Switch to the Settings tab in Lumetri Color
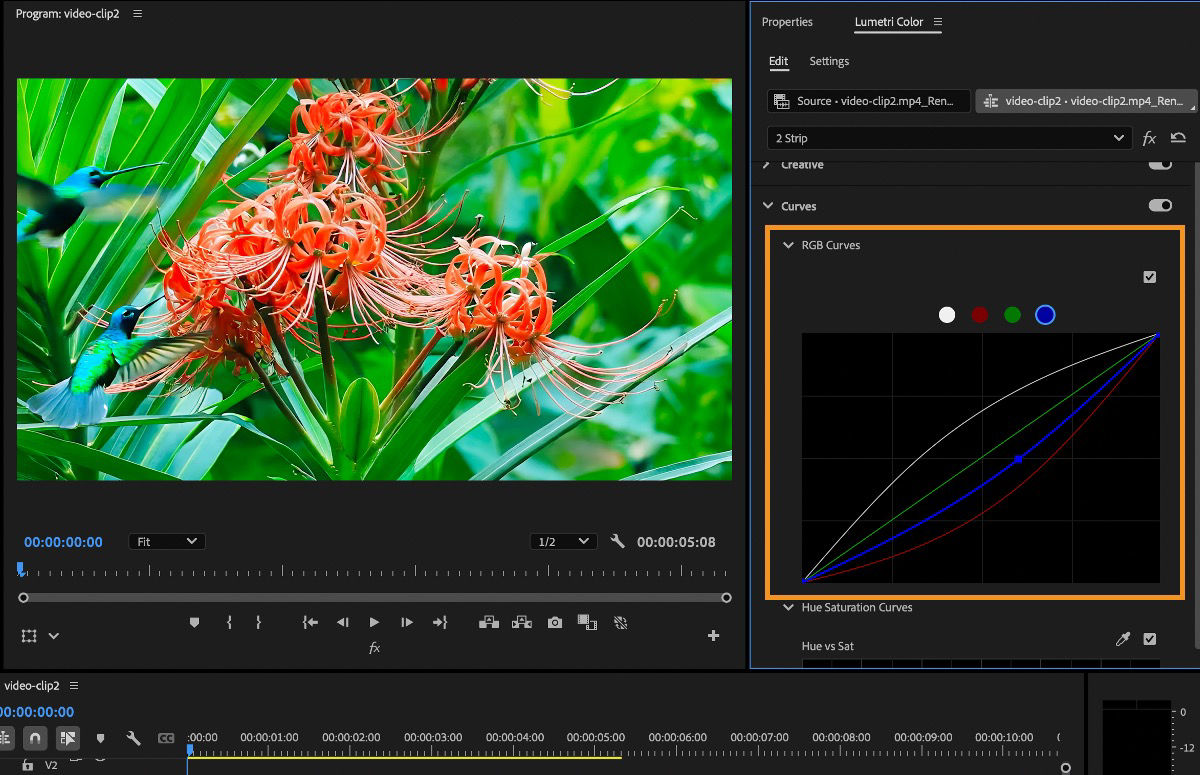 point(829,61)
